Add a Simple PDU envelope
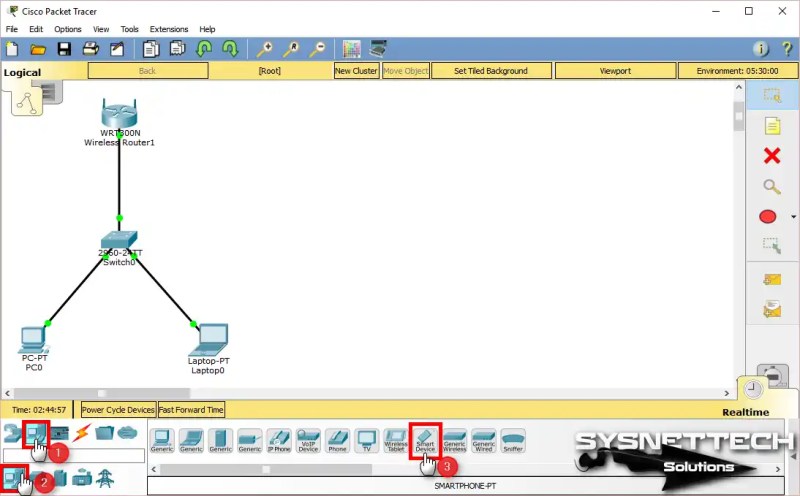This screenshot has height=496, width=800. [772, 279]
